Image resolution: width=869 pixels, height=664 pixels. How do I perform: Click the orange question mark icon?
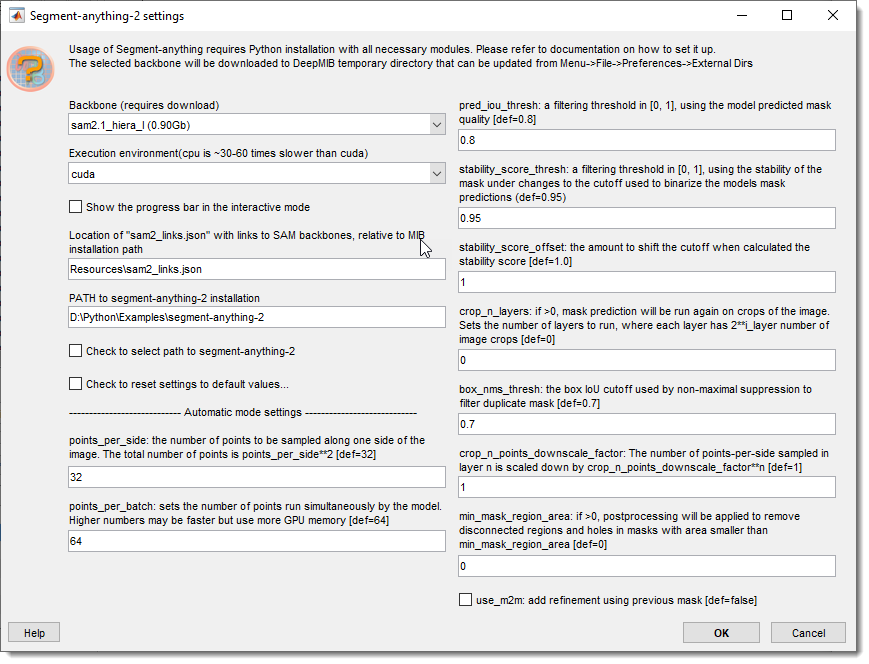pyautogui.click(x=30, y=69)
